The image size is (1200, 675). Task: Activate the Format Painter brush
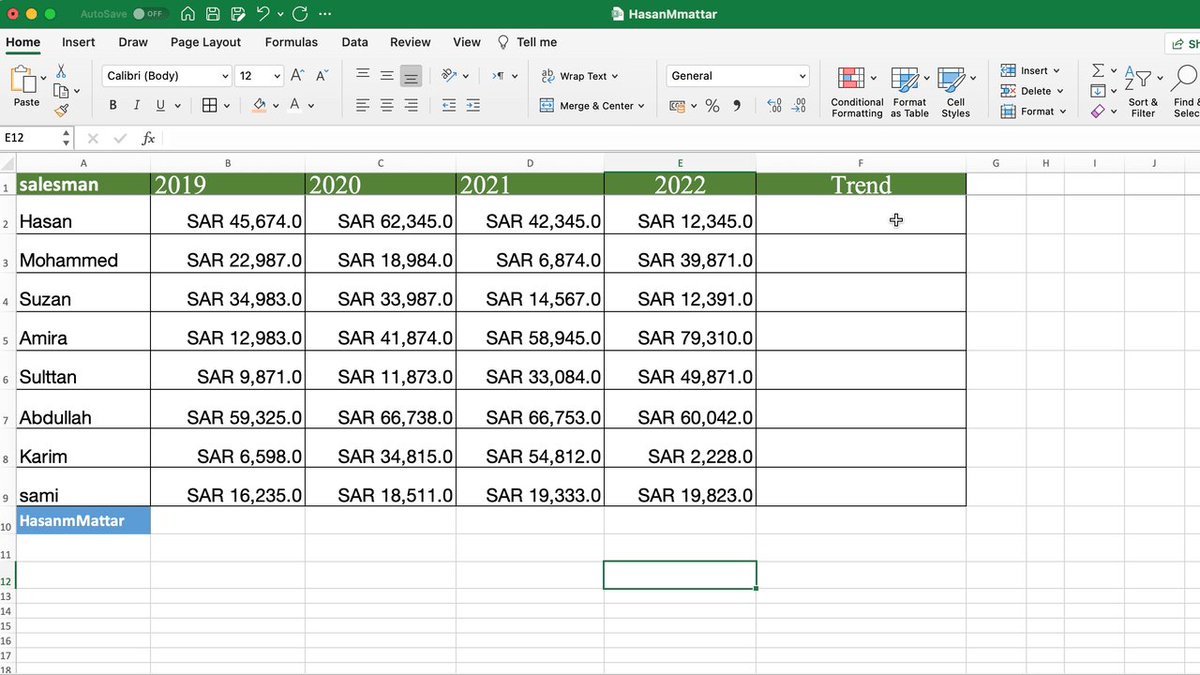[x=61, y=111]
